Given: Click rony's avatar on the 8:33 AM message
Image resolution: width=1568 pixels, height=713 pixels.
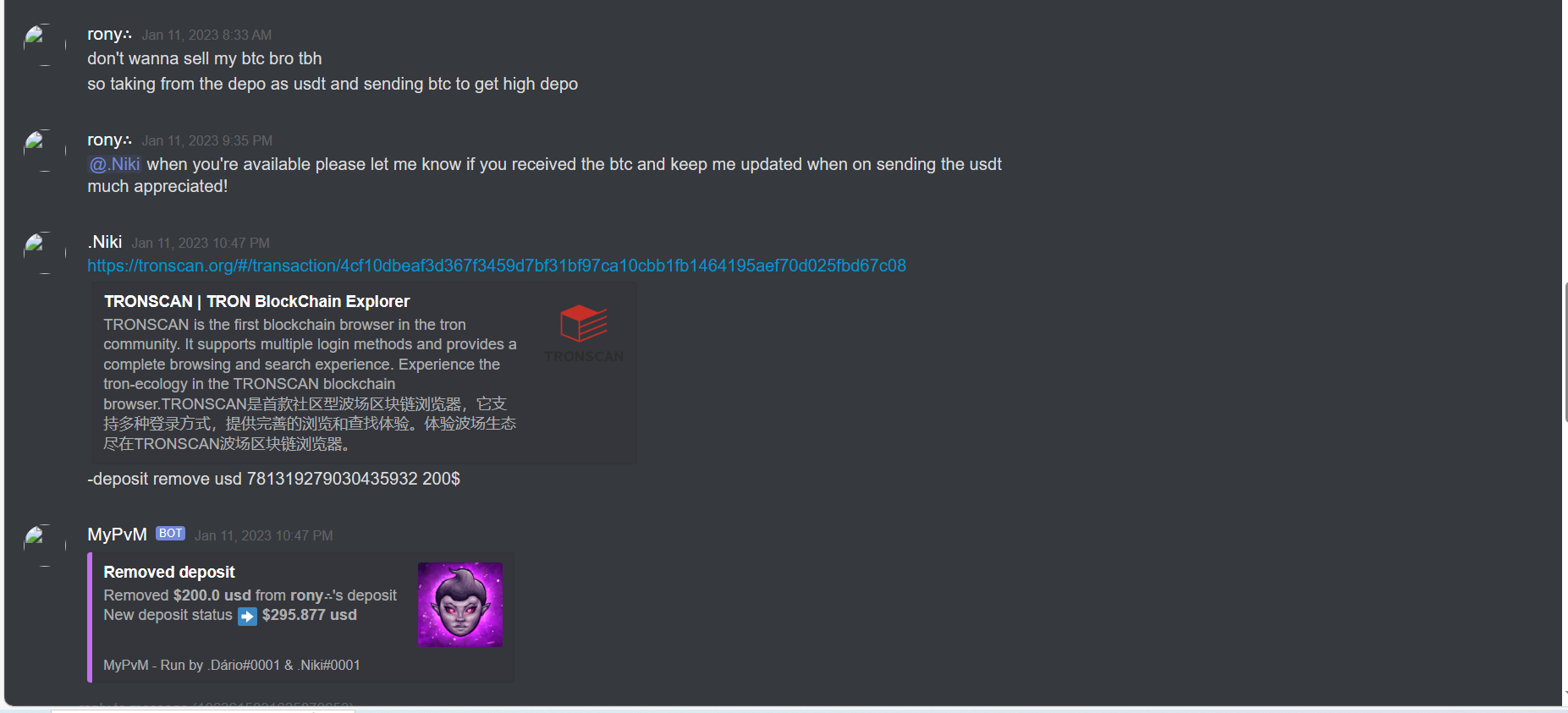Looking at the screenshot, I should pyautogui.click(x=44, y=44).
